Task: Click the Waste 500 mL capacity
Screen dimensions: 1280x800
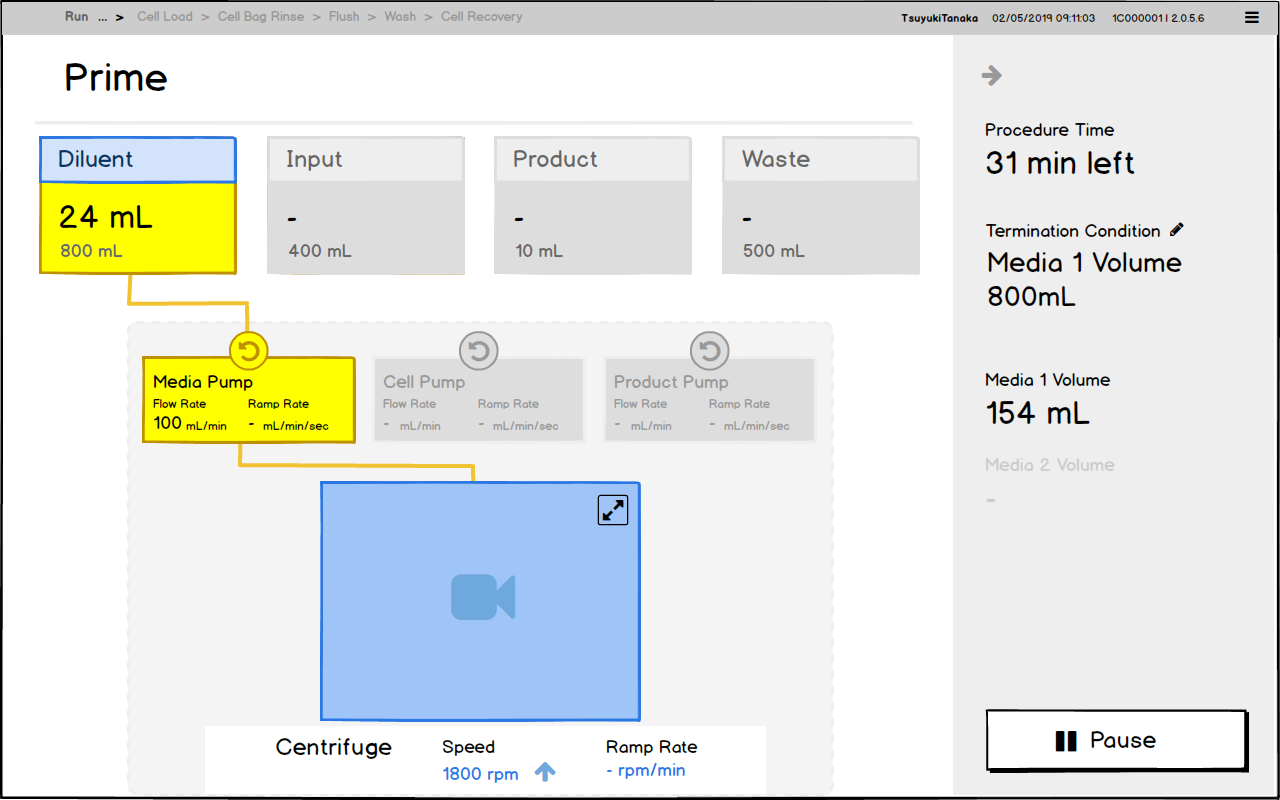Action: (774, 251)
